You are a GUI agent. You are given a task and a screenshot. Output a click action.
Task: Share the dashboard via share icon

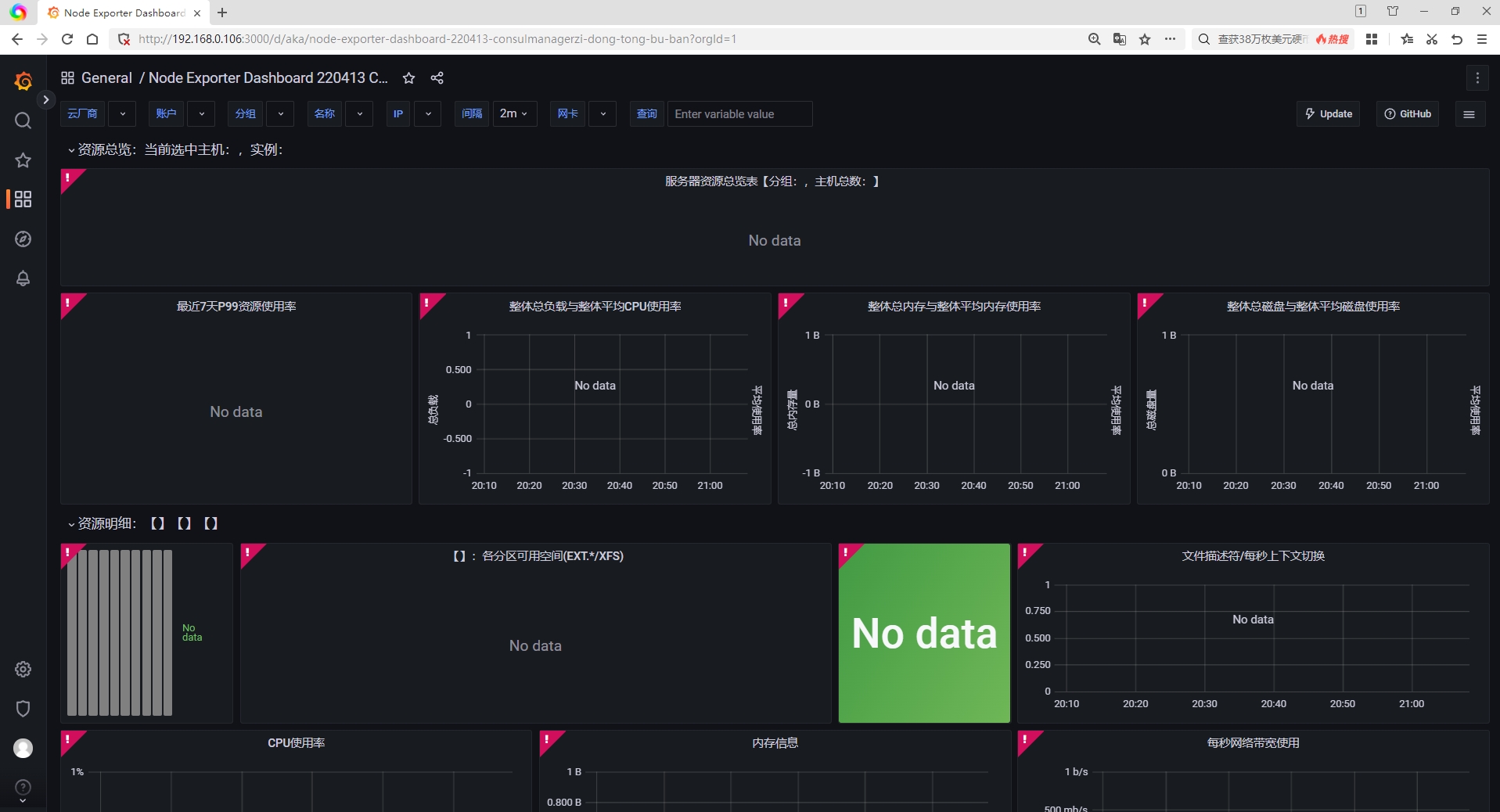437,77
